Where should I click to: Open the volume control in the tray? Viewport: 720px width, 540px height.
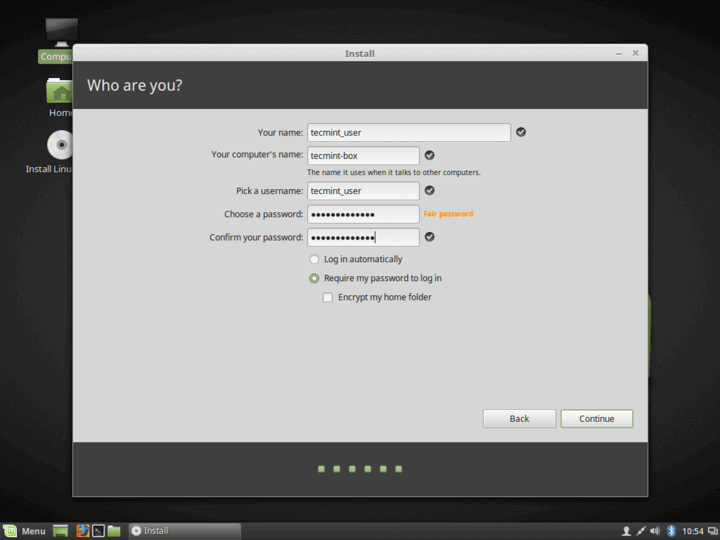coord(655,531)
